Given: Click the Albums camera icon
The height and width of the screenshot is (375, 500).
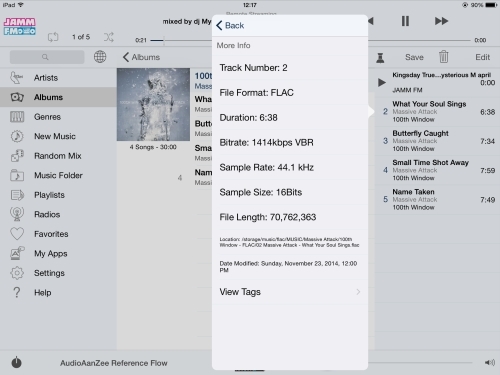Looking at the screenshot, I should (17, 97).
